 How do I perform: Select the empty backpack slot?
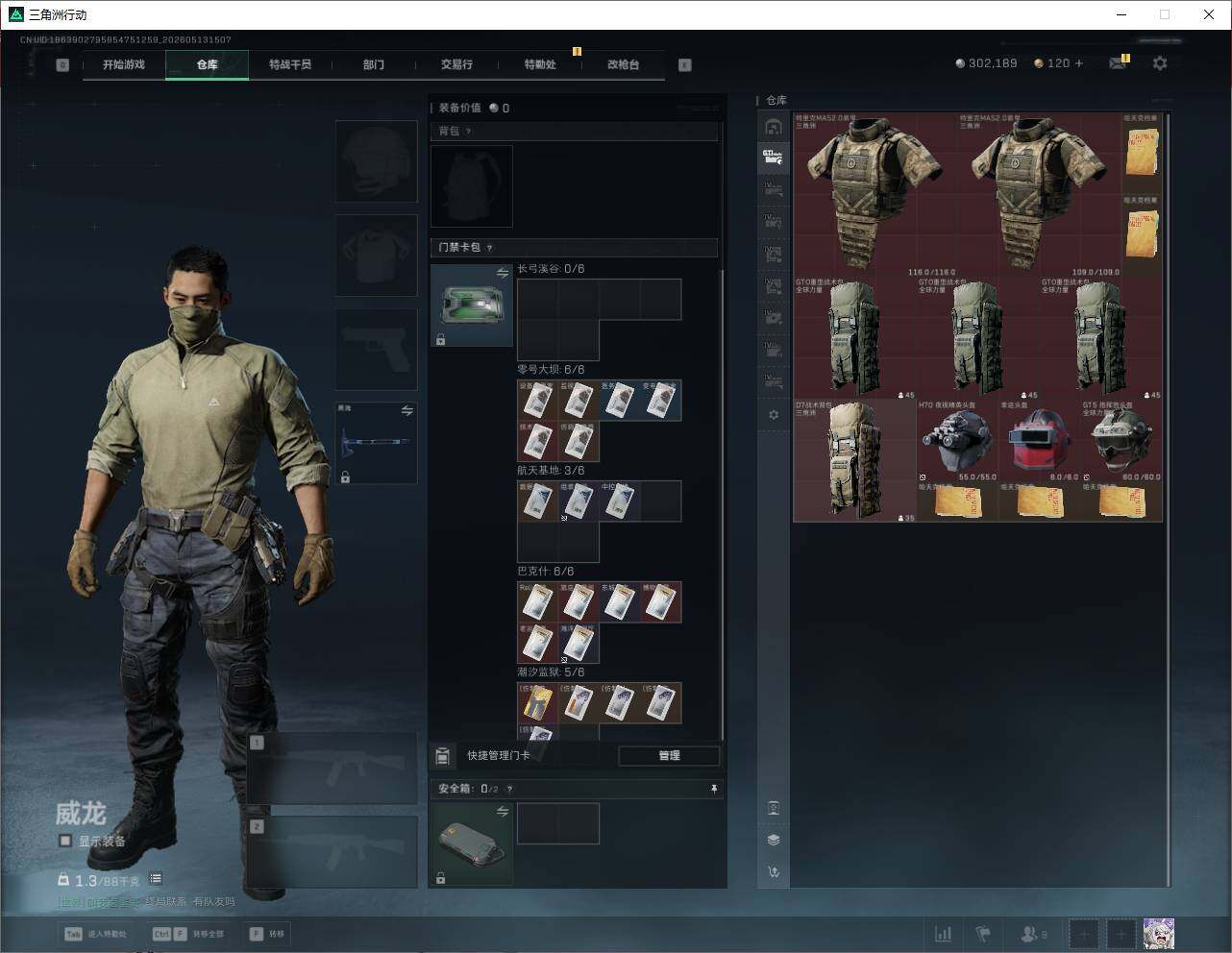tap(472, 186)
